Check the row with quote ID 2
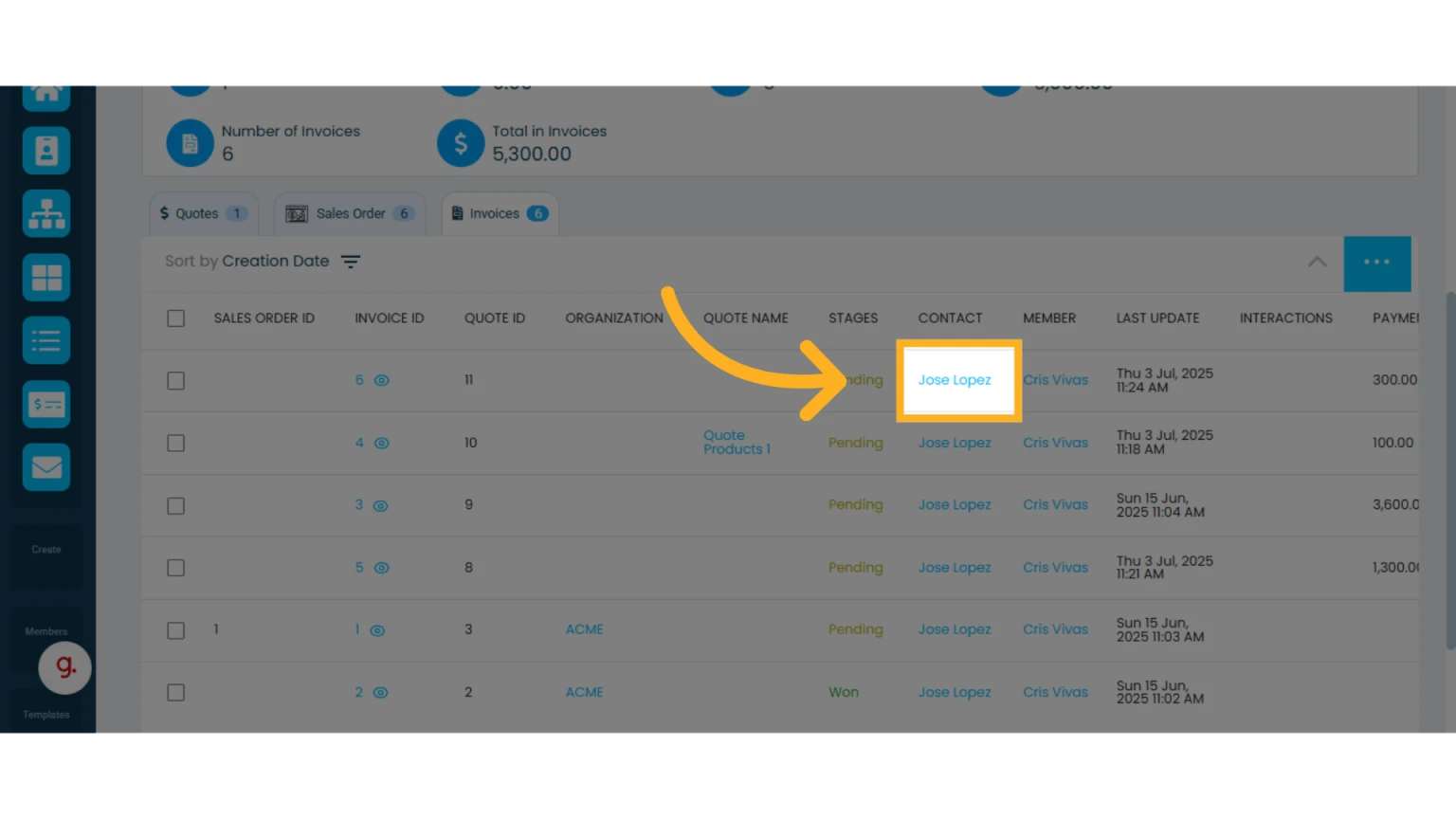Screen dimensions: 1456x819 click(176, 693)
